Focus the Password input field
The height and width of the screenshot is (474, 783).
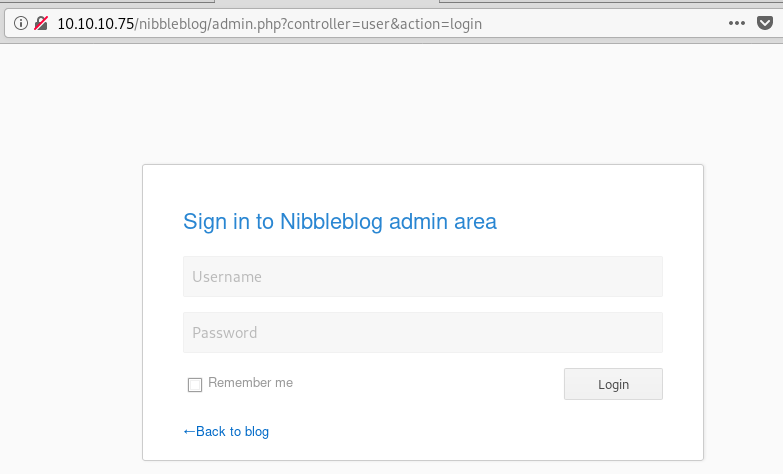[x=422, y=333]
